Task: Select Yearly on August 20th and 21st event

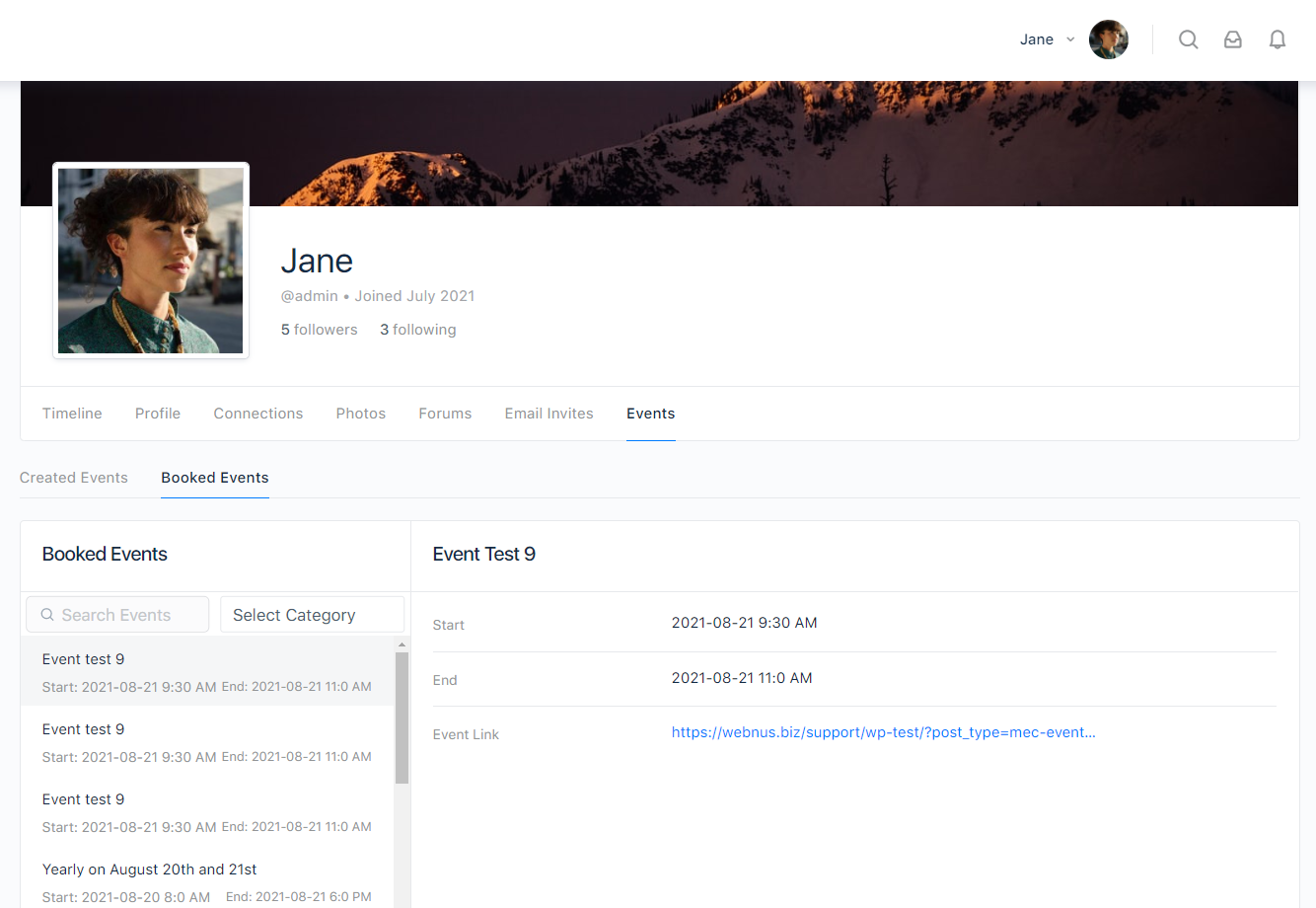Action: tap(150, 870)
